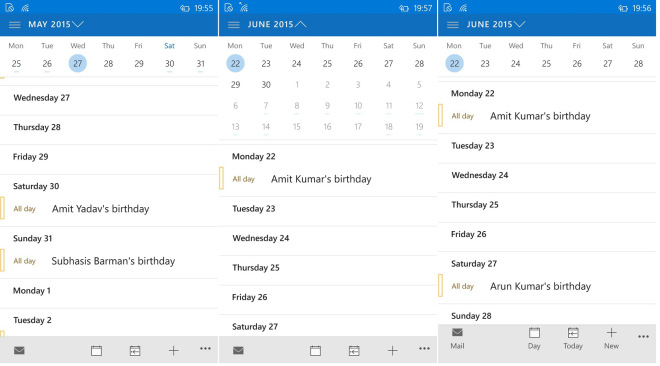
Task: Tap the Day view calendar icon
Action: [x=534, y=338]
